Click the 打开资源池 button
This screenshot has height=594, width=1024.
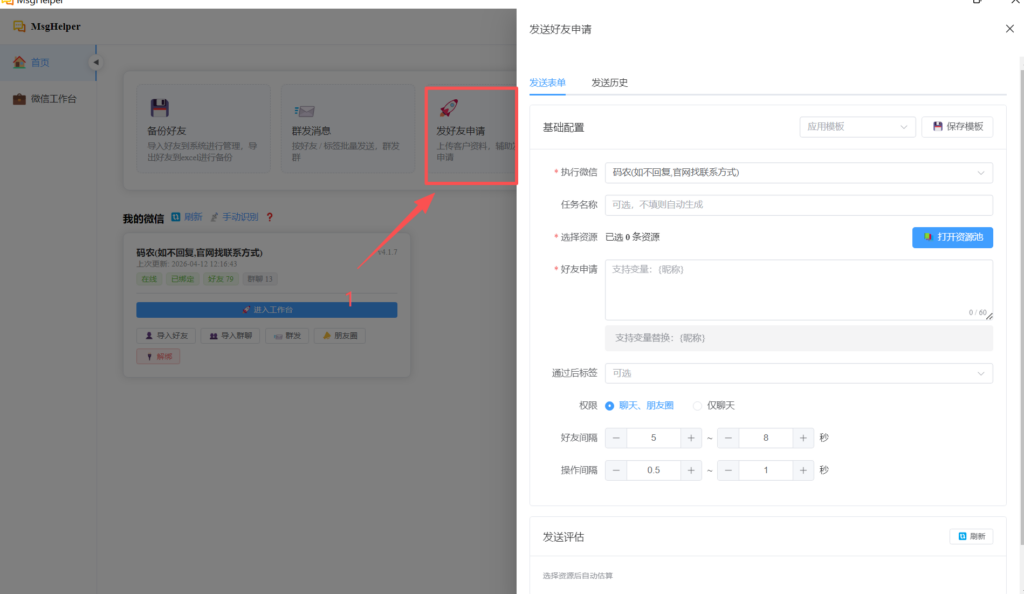[952, 237]
